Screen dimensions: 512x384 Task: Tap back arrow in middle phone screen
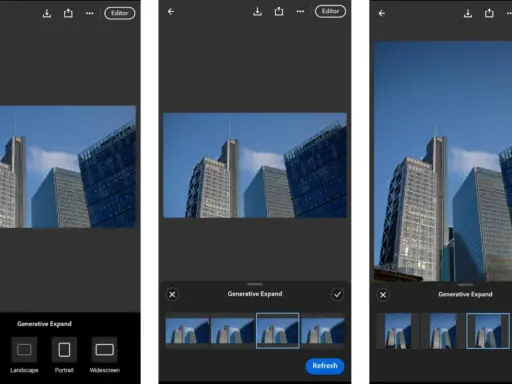[171, 12]
